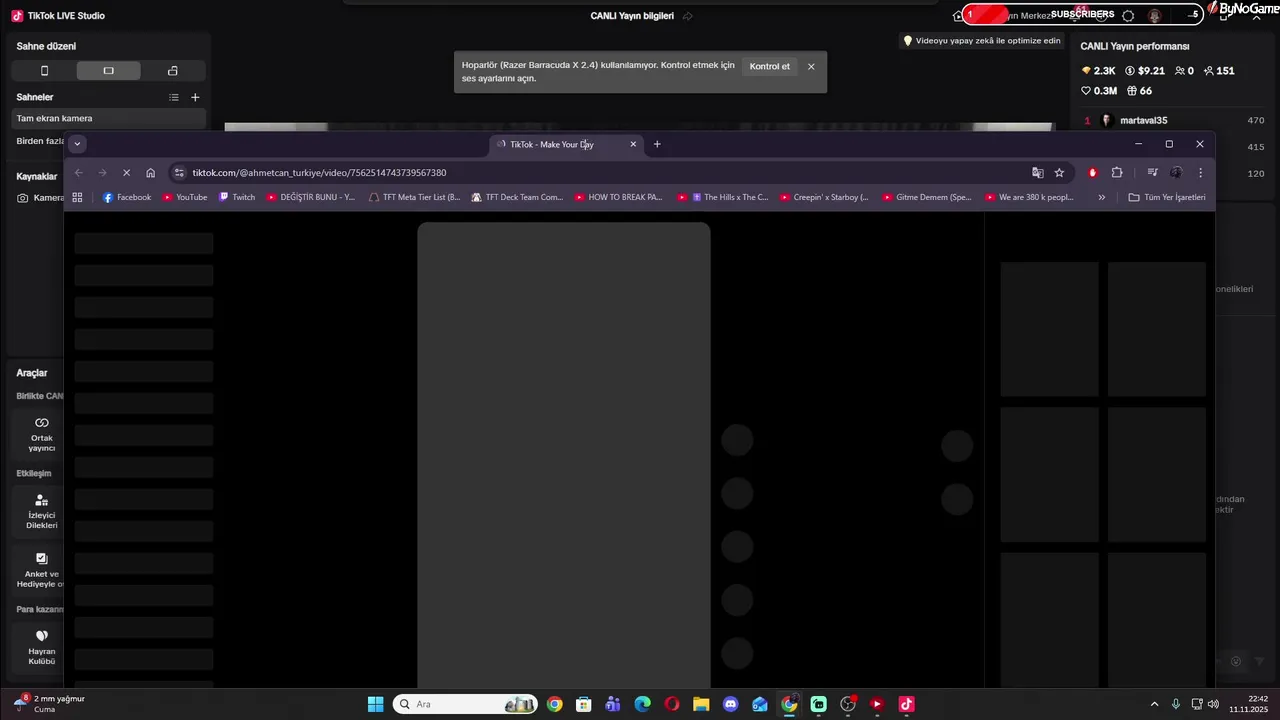Open File Explorer from taskbar

701,704
